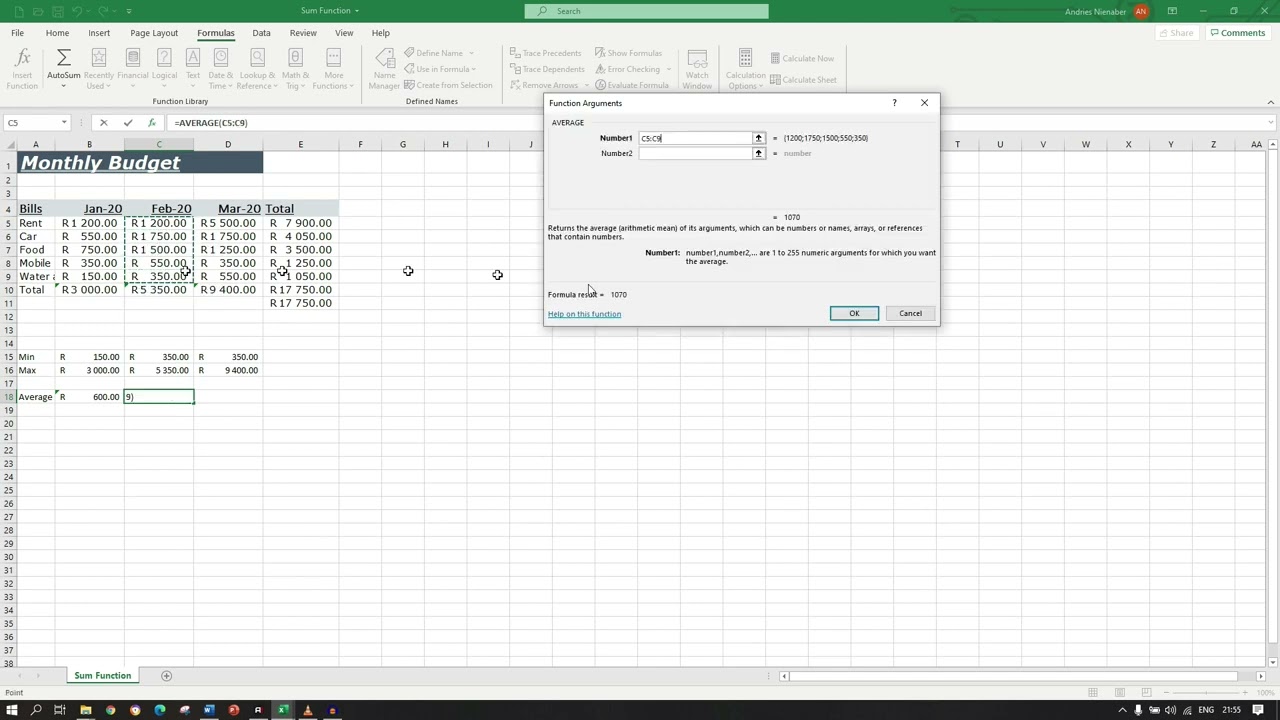Confirm the function with OK
This screenshot has width=1280, height=720.
point(854,313)
